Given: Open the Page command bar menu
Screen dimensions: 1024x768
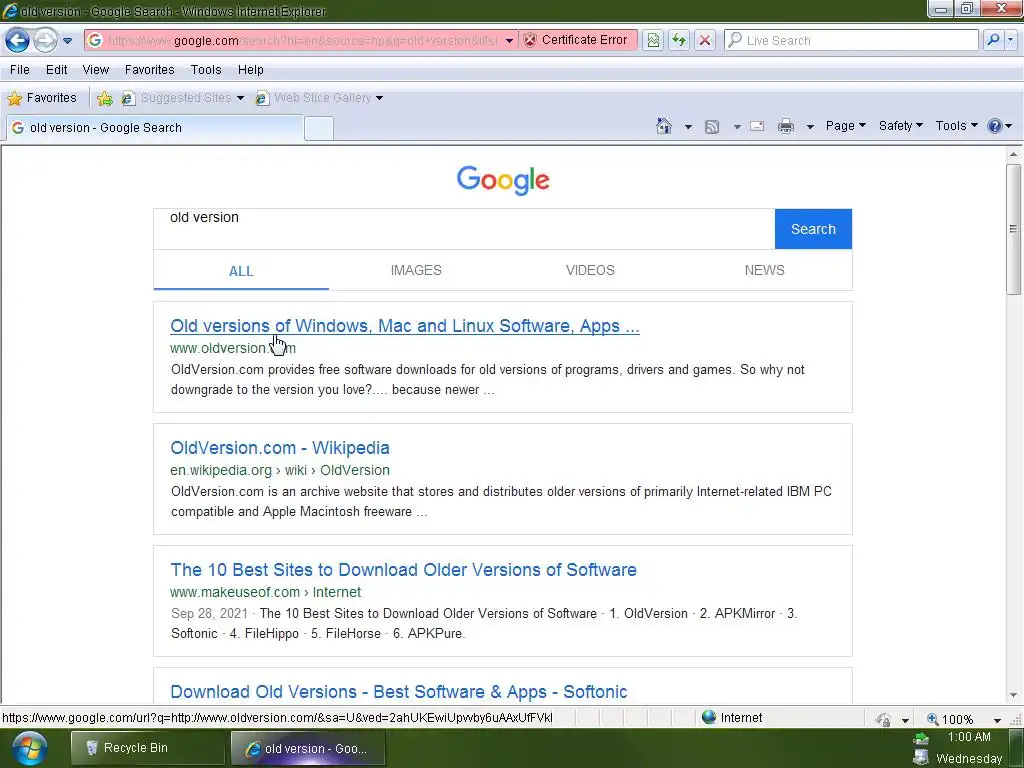Looking at the screenshot, I should (846, 126).
